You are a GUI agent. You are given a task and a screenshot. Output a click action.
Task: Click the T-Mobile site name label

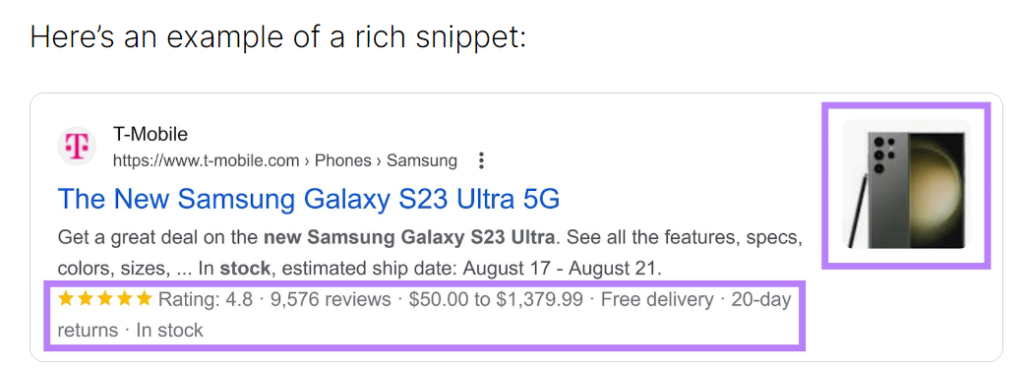(150, 135)
